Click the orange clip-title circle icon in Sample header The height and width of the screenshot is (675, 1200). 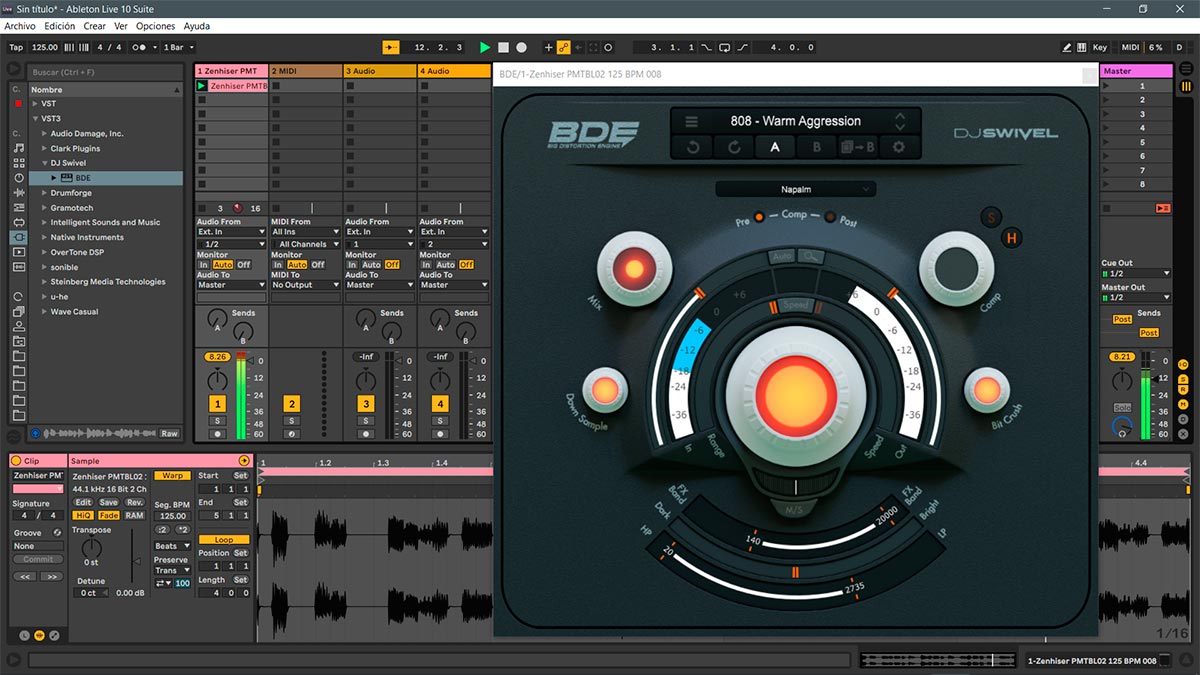pos(243,460)
